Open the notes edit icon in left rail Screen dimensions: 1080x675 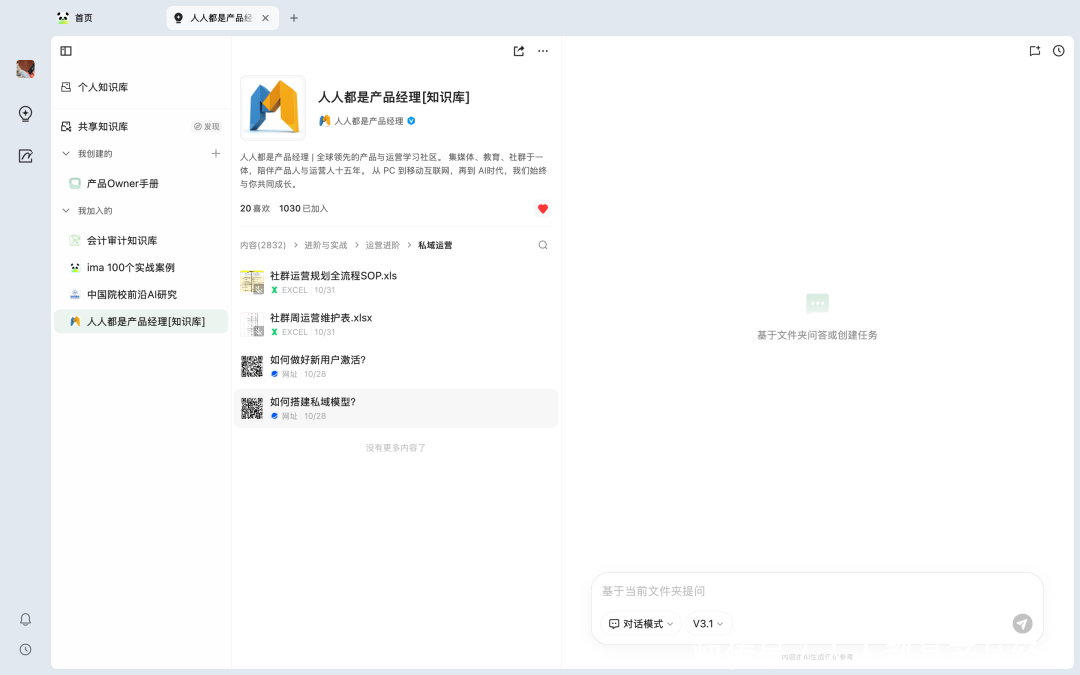tap(26, 156)
